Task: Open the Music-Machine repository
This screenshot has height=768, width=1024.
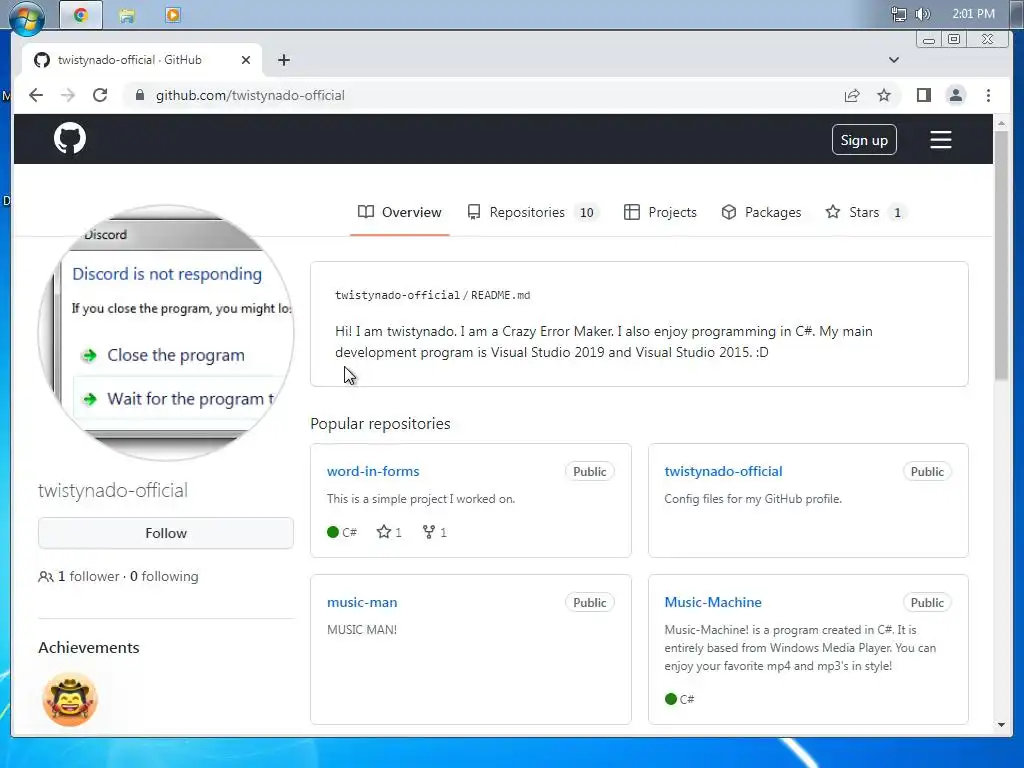Action: (712, 602)
